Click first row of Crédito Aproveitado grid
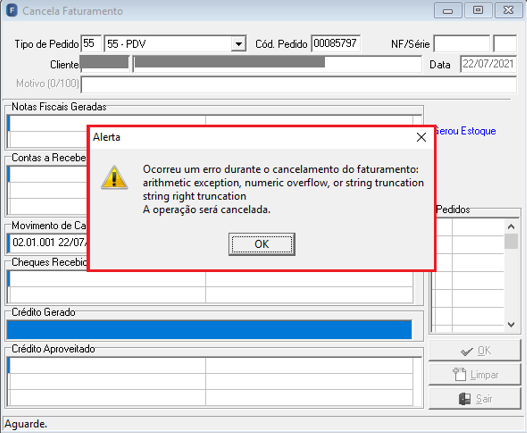The image size is (527, 433). click(x=211, y=365)
